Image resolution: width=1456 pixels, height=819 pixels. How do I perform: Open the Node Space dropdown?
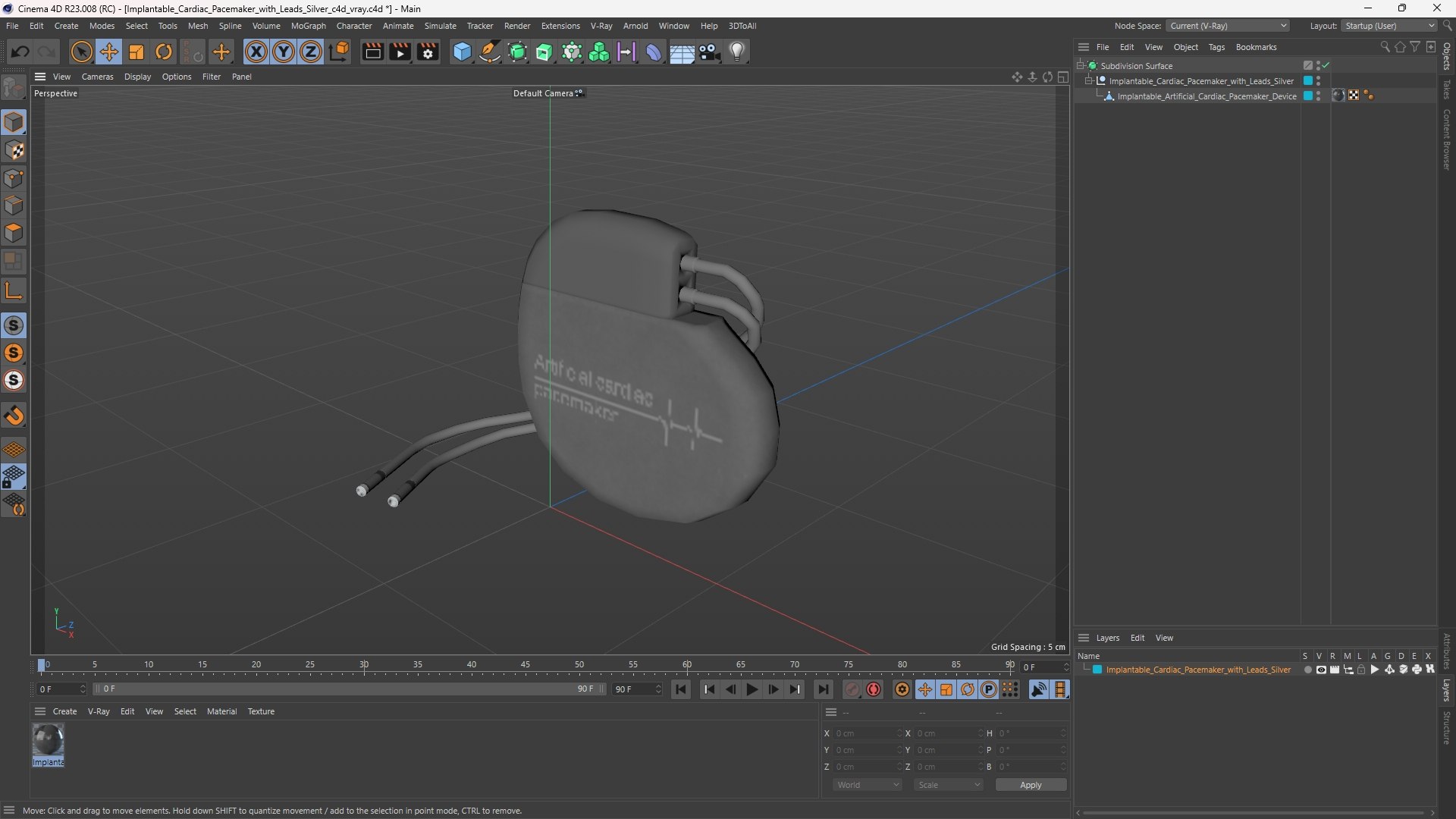(1228, 26)
